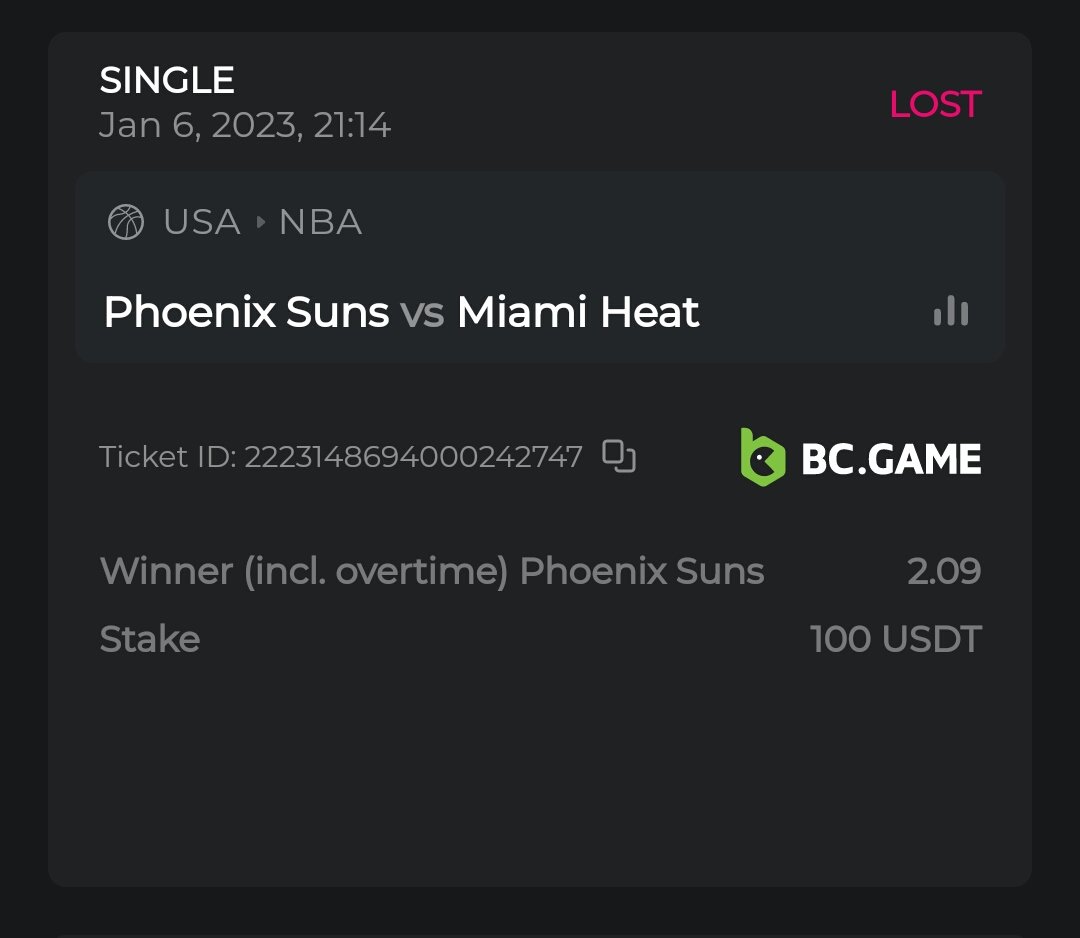The width and height of the screenshot is (1080, 938).
Task: Click empty space below the Stake row
Action: [540, 770]
